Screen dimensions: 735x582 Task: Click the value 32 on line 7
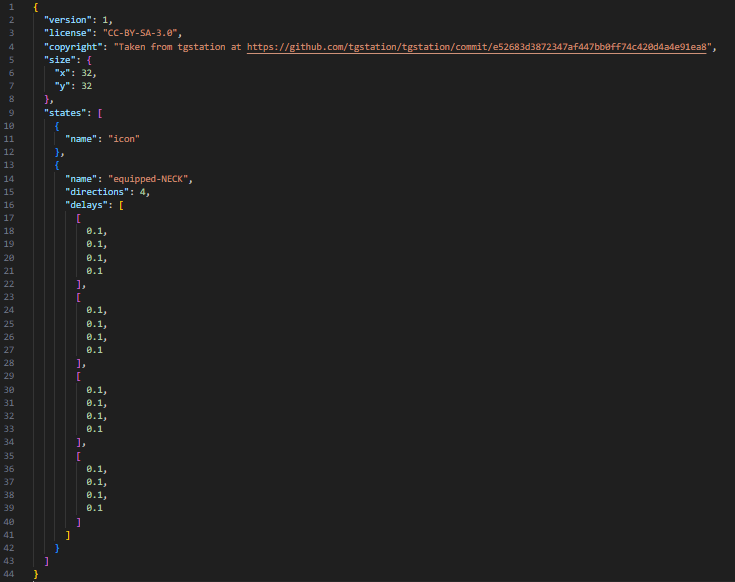click(87, 86)
